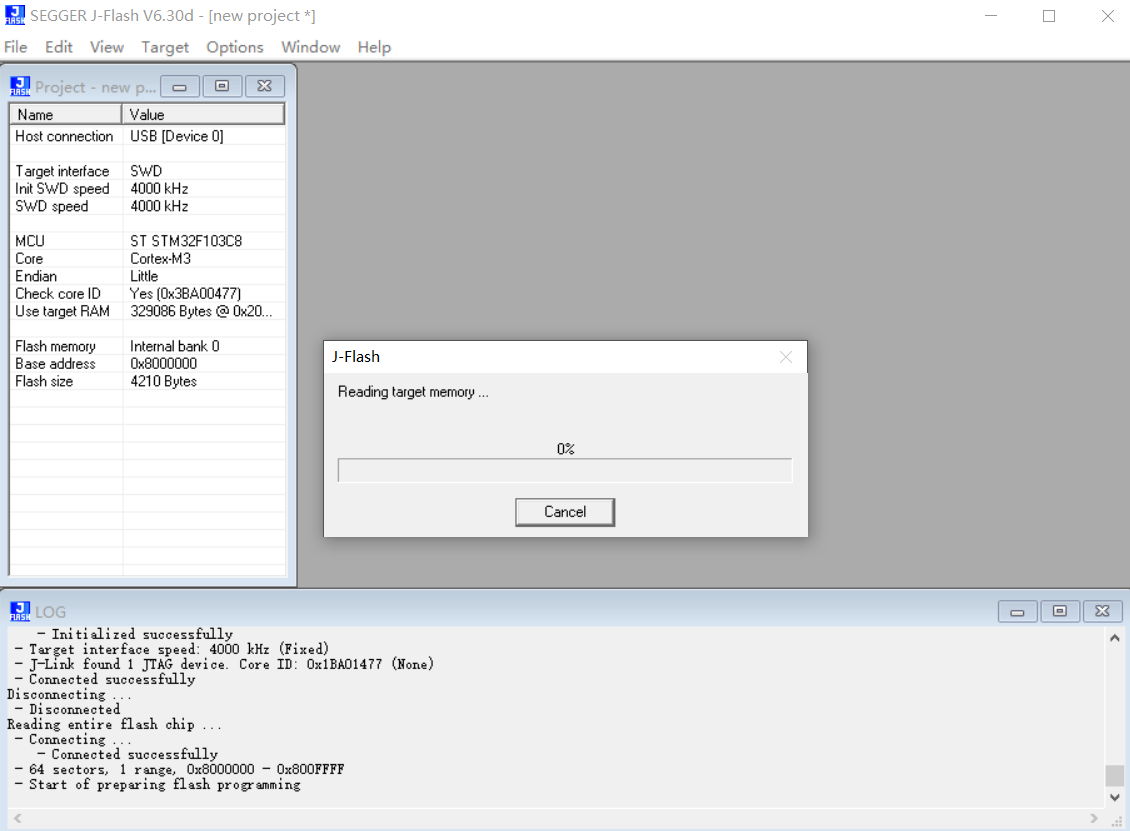
Task: Open the View menu
Action: coord(107,47)
